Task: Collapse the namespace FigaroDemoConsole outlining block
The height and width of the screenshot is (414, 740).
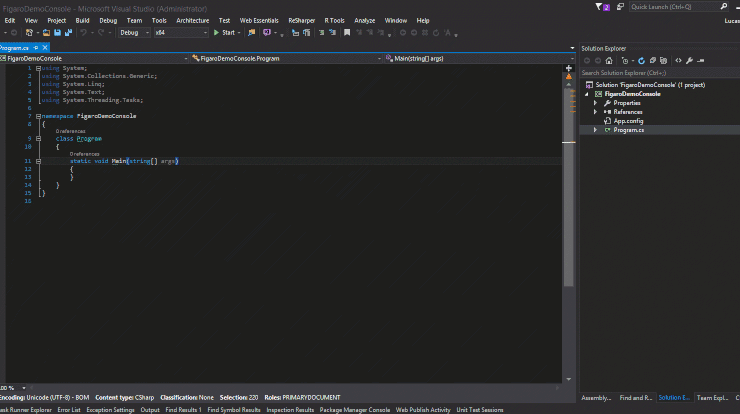Action: coord(38,116)
